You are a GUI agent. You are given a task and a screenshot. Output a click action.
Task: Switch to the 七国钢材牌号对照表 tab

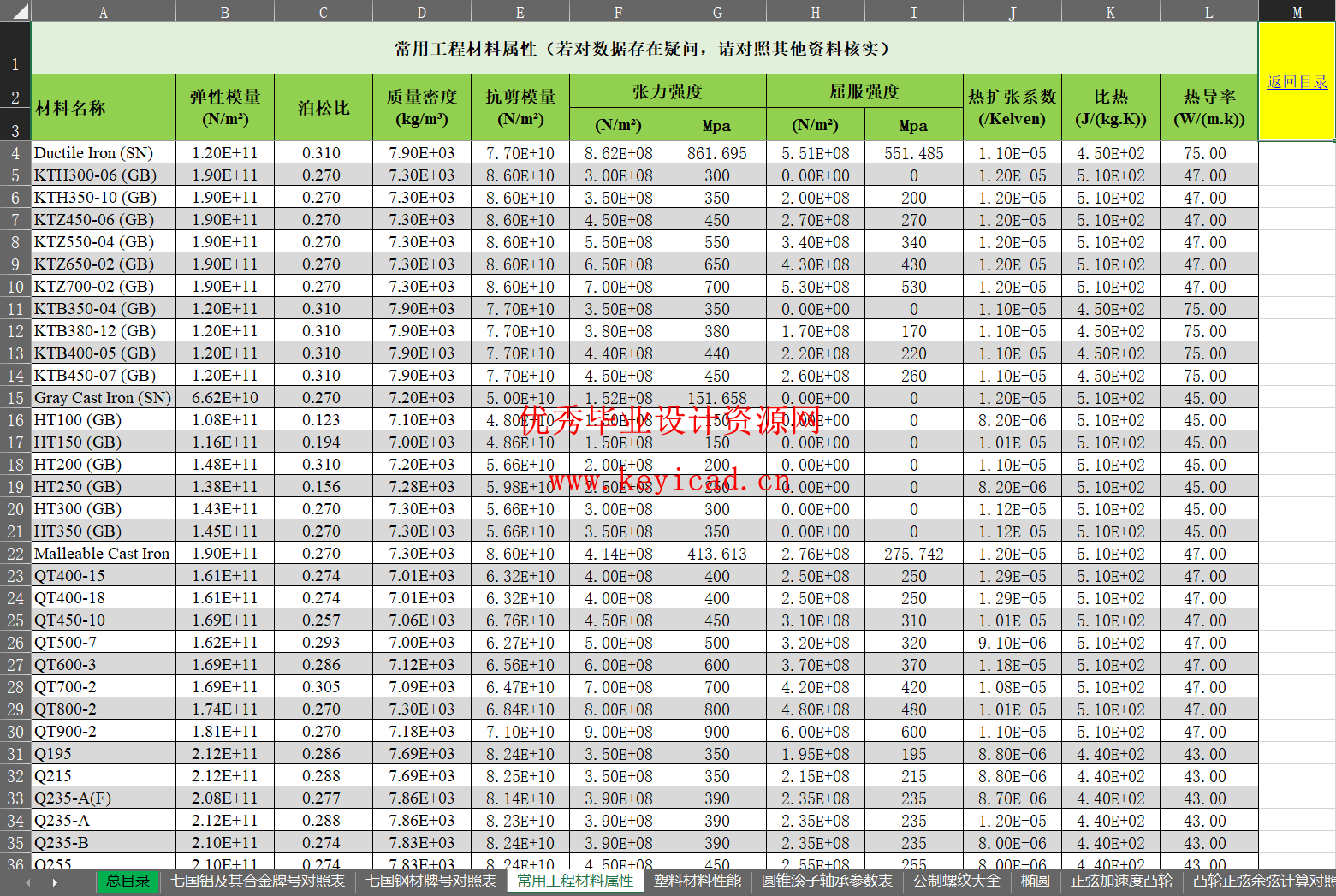click(430, 881)
